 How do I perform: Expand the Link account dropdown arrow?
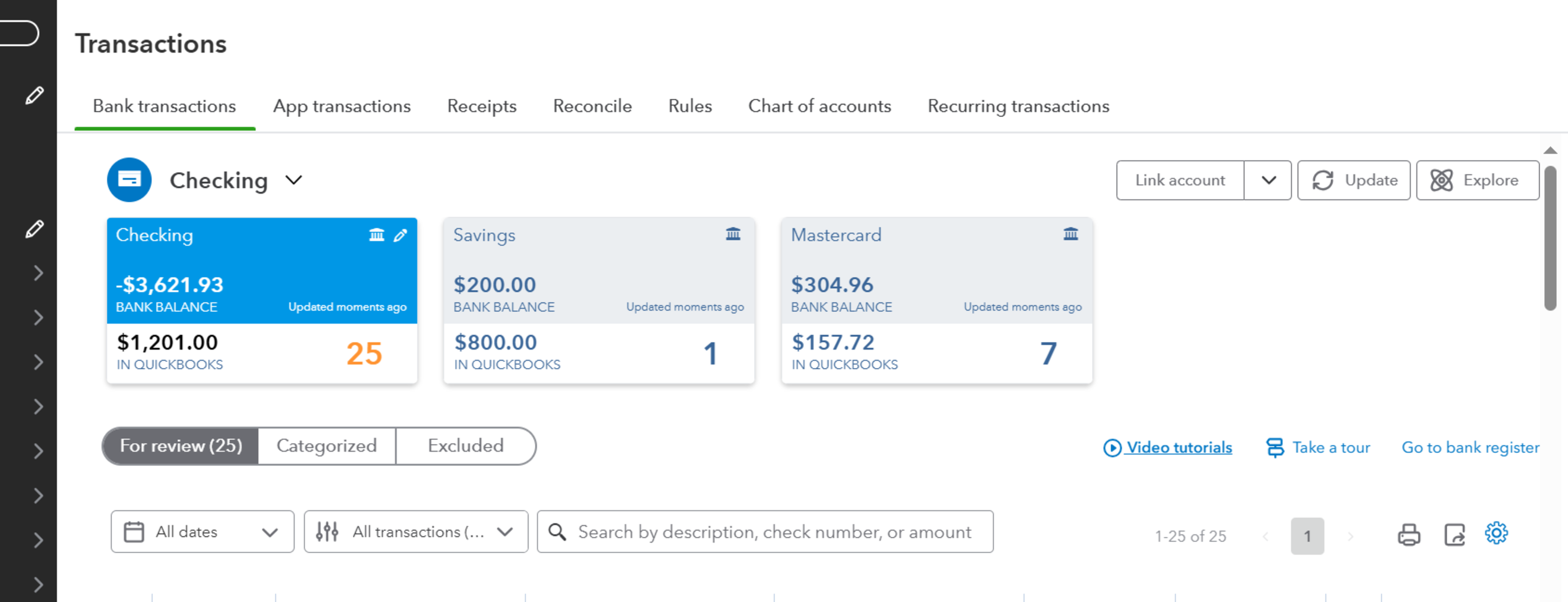click(x=1268, y=180)
